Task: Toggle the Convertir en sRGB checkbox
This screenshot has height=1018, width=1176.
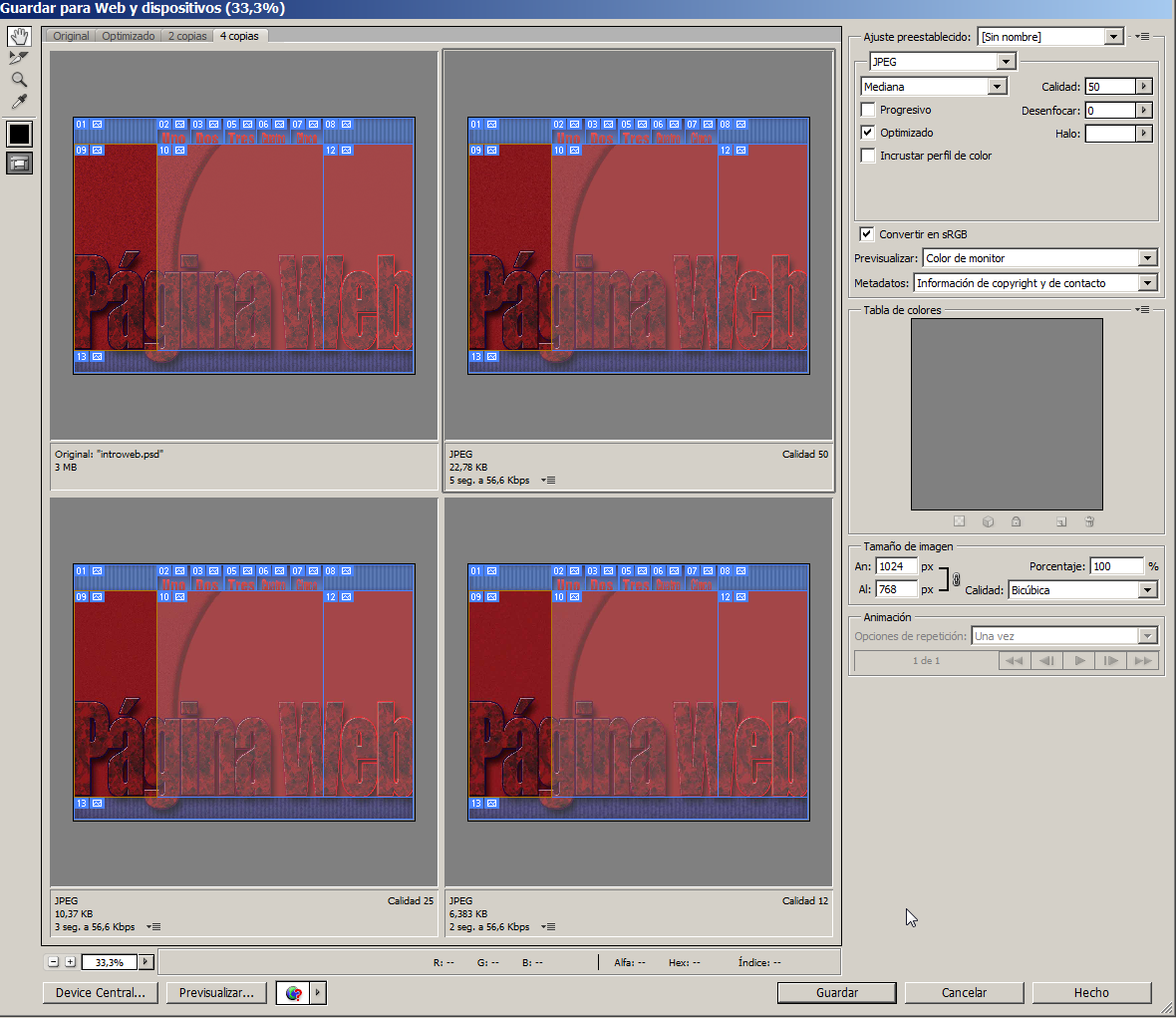Action: coord(867,234)
